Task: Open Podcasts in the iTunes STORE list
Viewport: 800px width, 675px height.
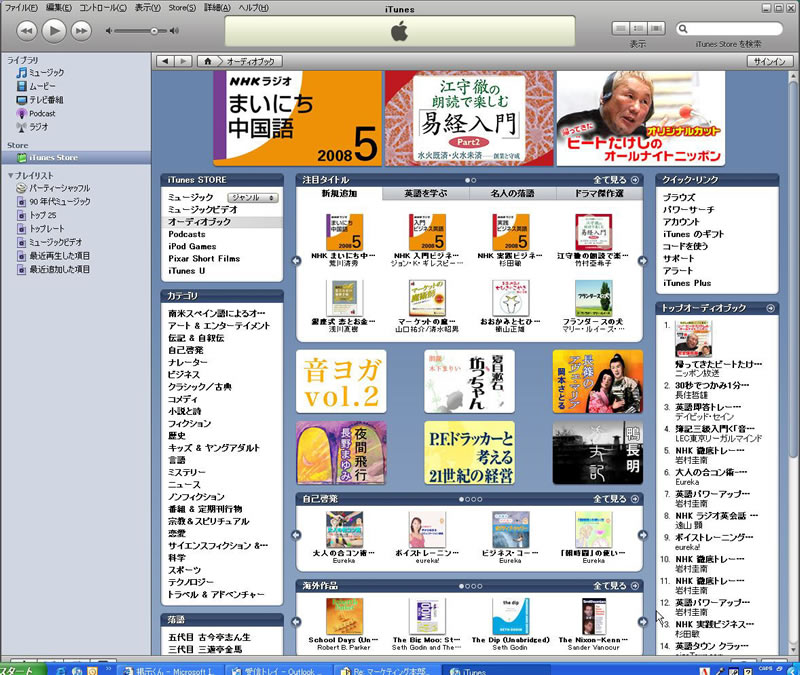Action: pos(187,234)
